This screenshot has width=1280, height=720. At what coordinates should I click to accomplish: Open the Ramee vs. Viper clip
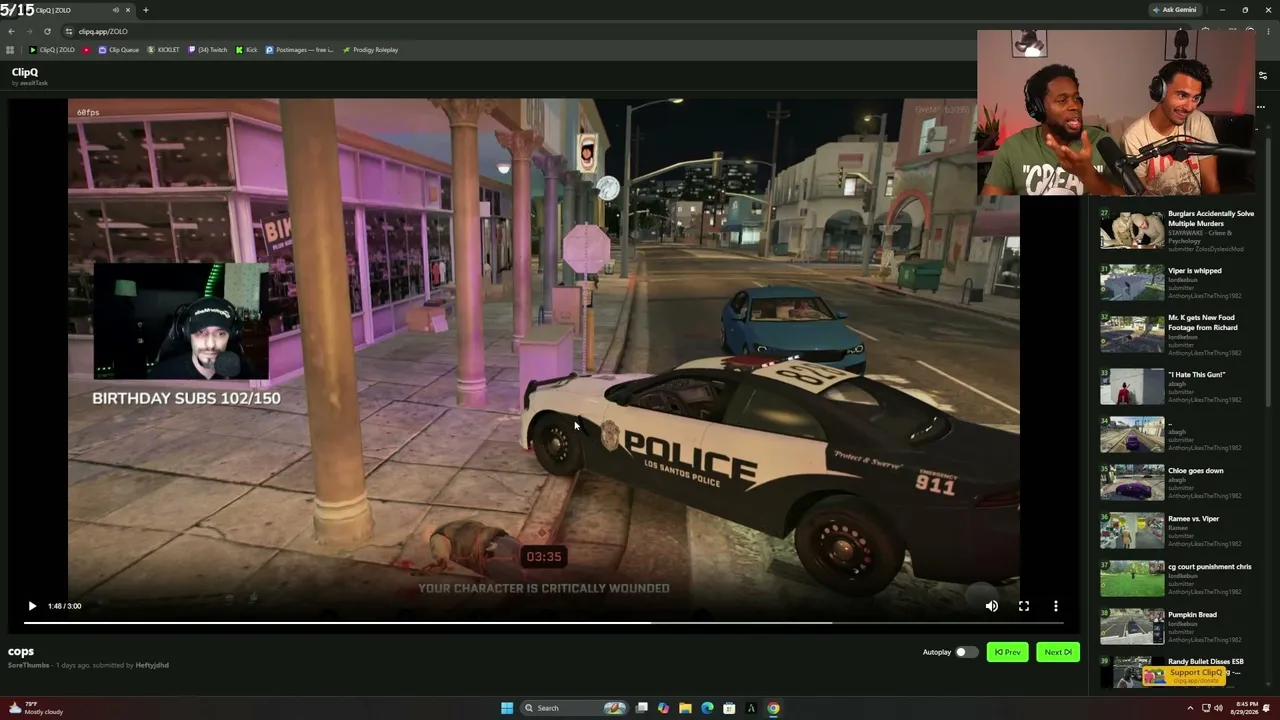(x=1177, y=531)
